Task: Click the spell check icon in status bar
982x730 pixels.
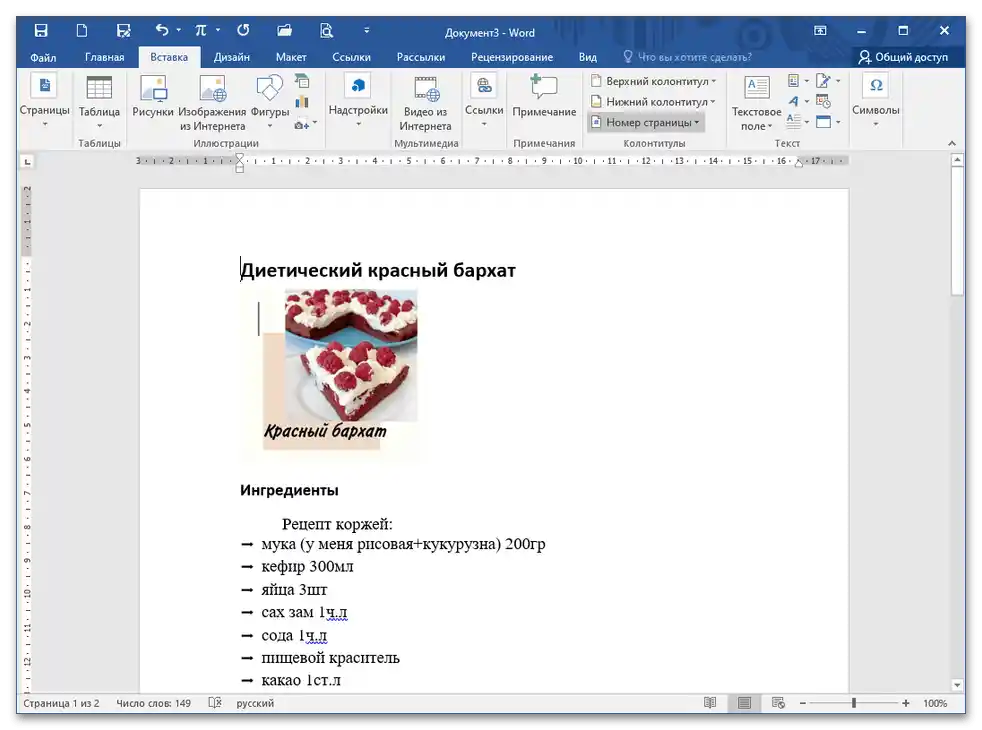Action: pos(213,703)
